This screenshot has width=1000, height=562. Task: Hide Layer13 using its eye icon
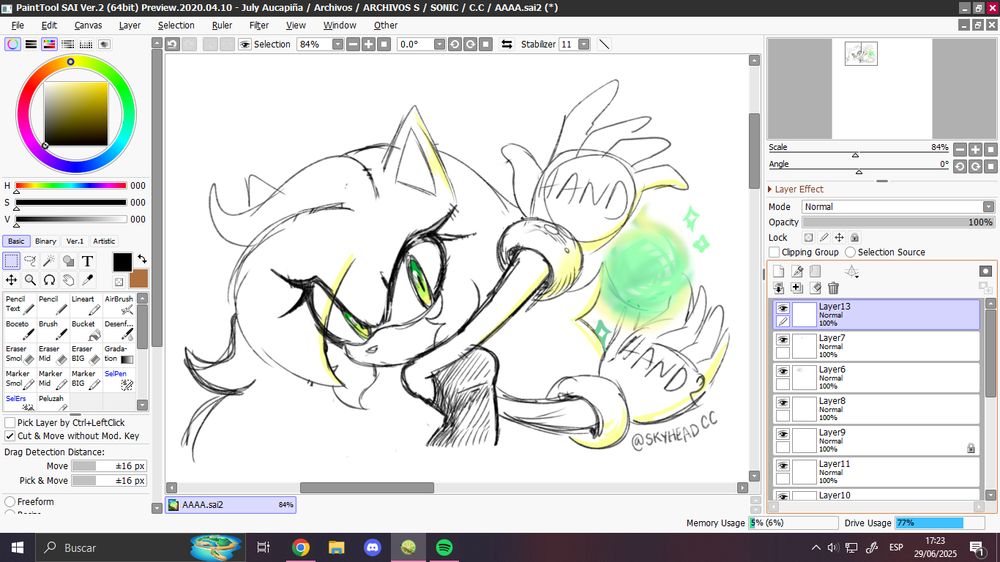(783, 308)
